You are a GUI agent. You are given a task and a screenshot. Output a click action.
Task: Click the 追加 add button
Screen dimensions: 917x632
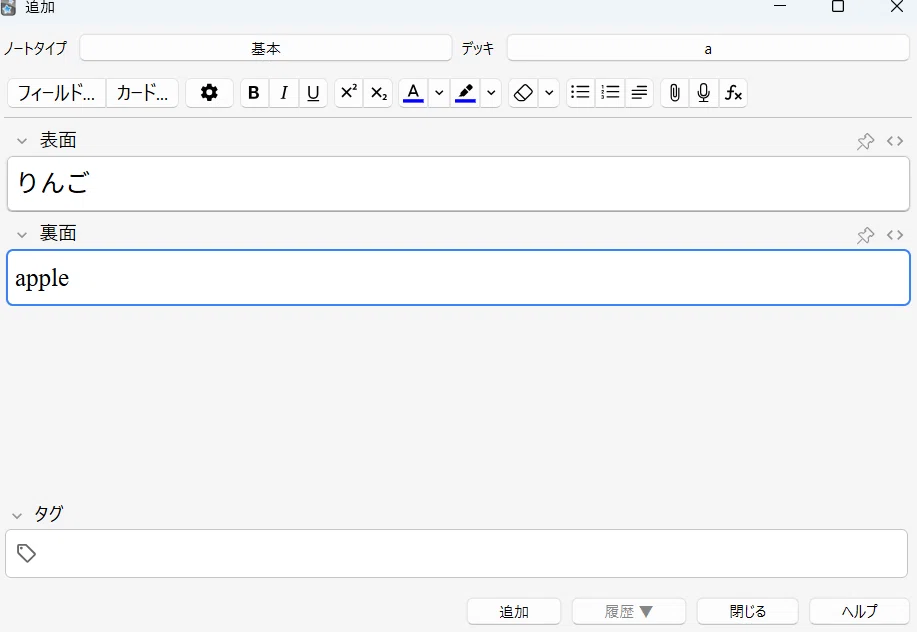pos(514,612)
